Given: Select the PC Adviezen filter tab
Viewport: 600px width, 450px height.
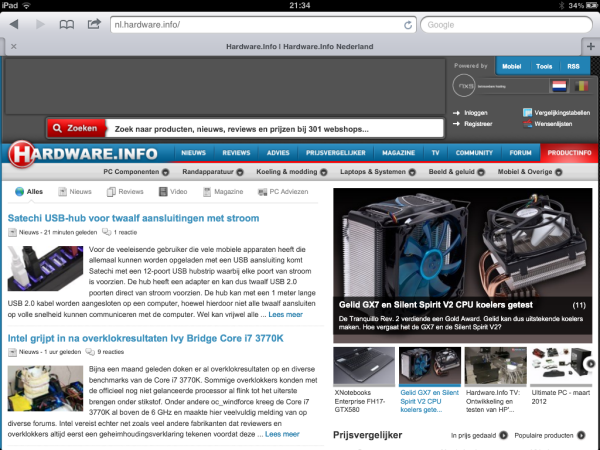Looking at the screenshot, I should pos(283,192).
